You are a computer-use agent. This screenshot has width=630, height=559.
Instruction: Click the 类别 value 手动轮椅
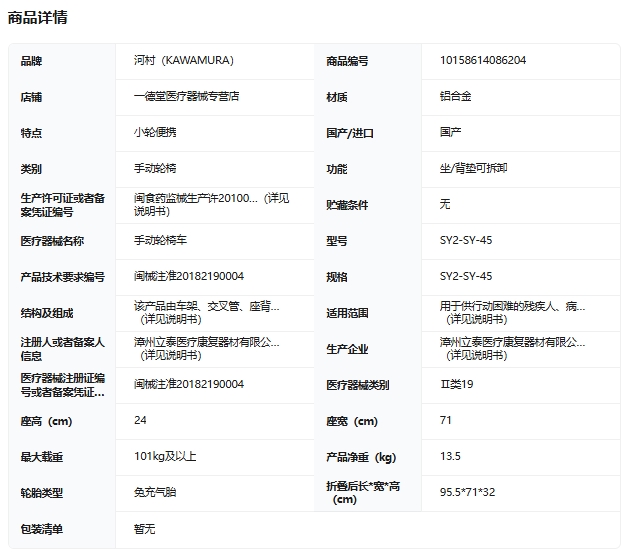155,169
